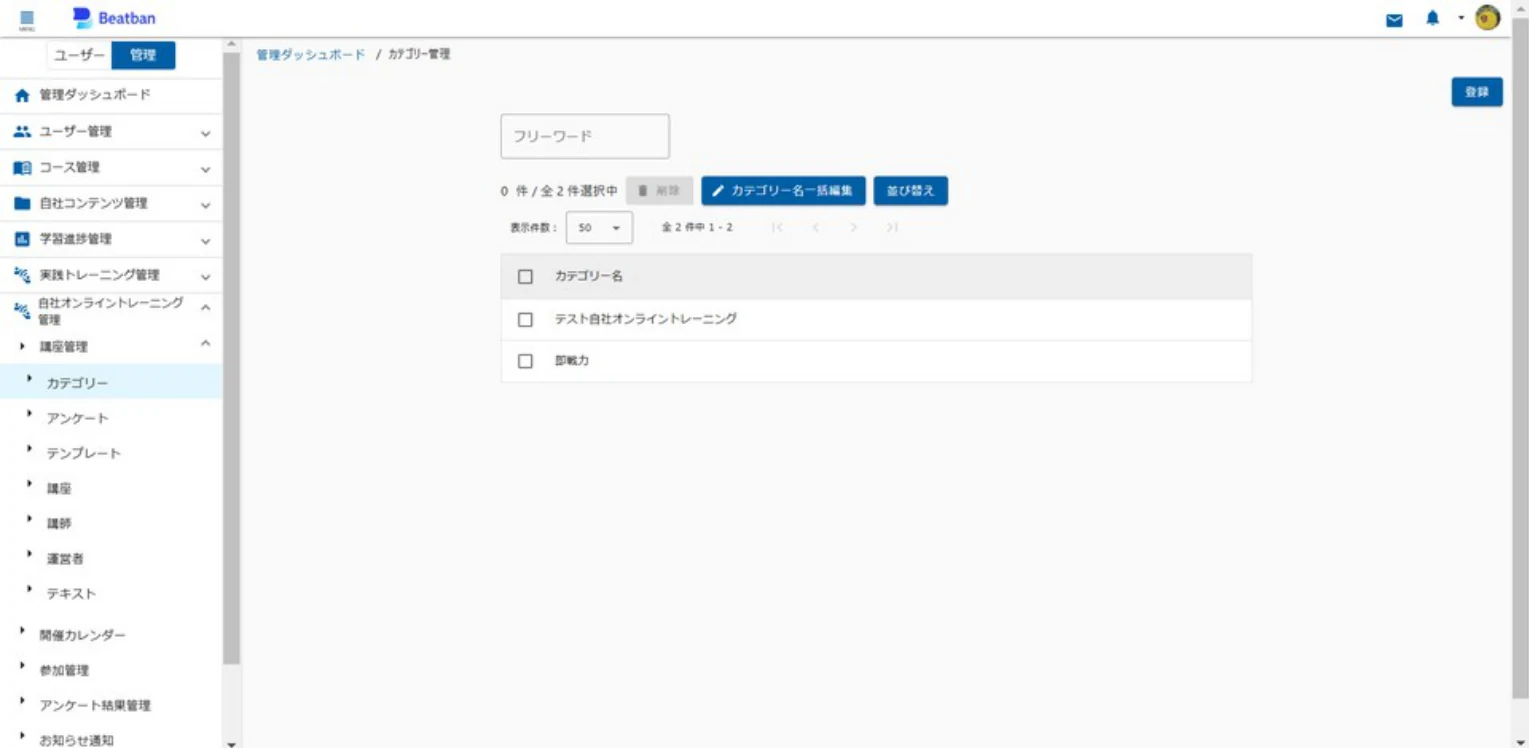Click the sidebar scroll-down arrow
Screen dimensions: 1529x748
point(231,743)
